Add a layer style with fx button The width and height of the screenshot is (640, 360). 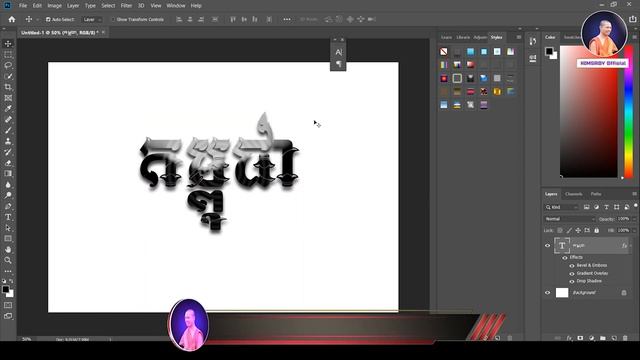pos(569,338)
